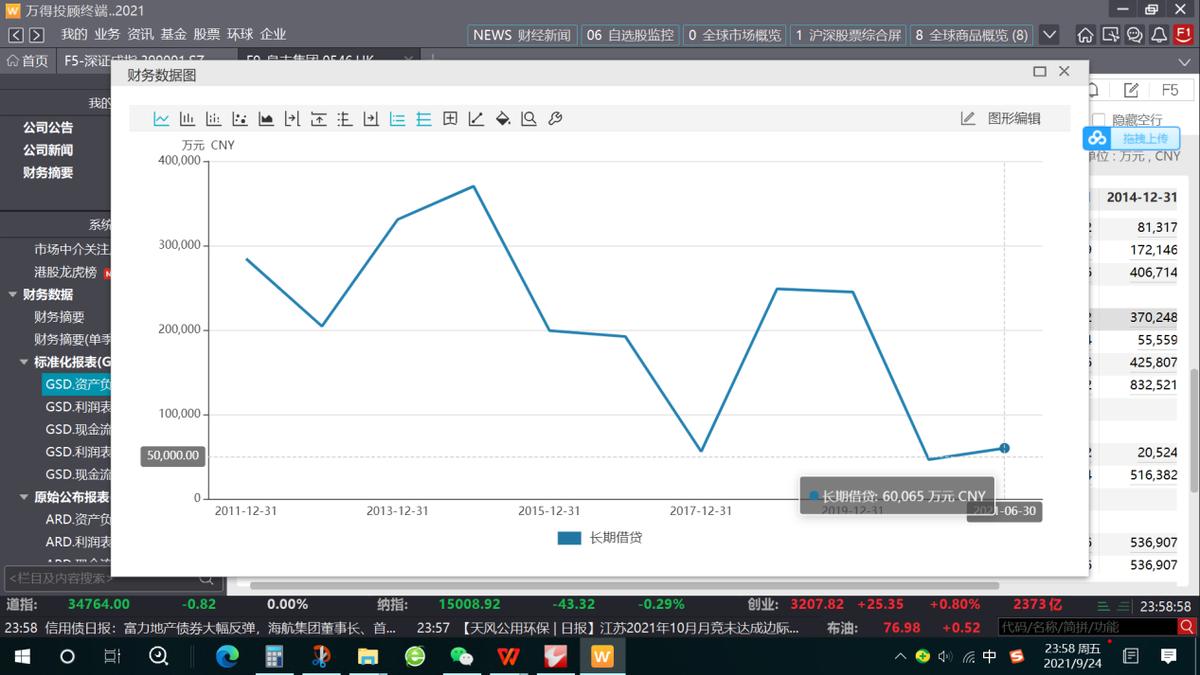Click the zoom grid plus icon

coord(450,119)
